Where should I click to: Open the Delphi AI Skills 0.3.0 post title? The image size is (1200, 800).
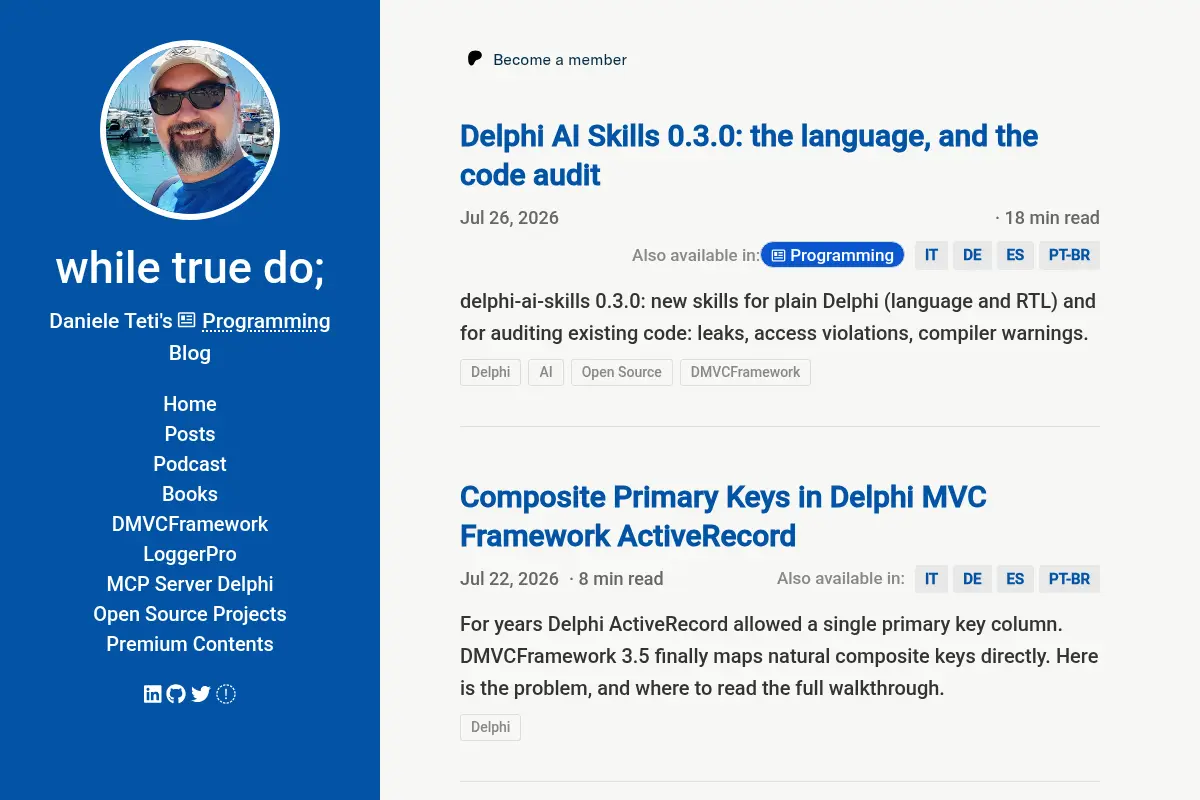pyautogui.click(x=749, y=155)
